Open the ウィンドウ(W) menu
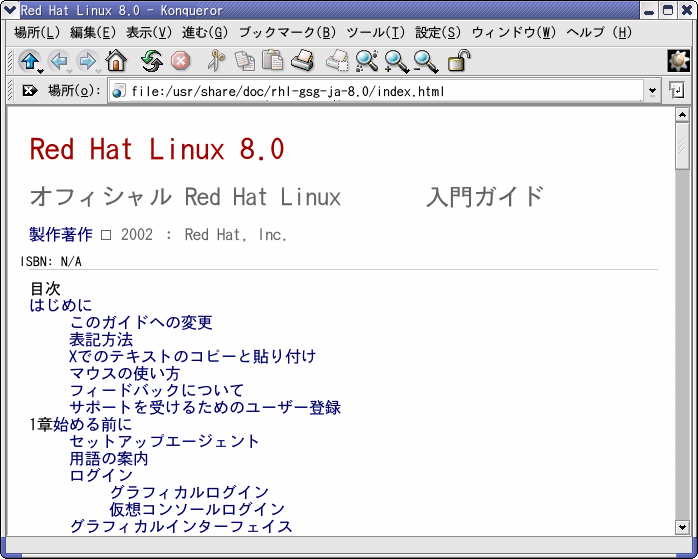 [x=514, y=32]
